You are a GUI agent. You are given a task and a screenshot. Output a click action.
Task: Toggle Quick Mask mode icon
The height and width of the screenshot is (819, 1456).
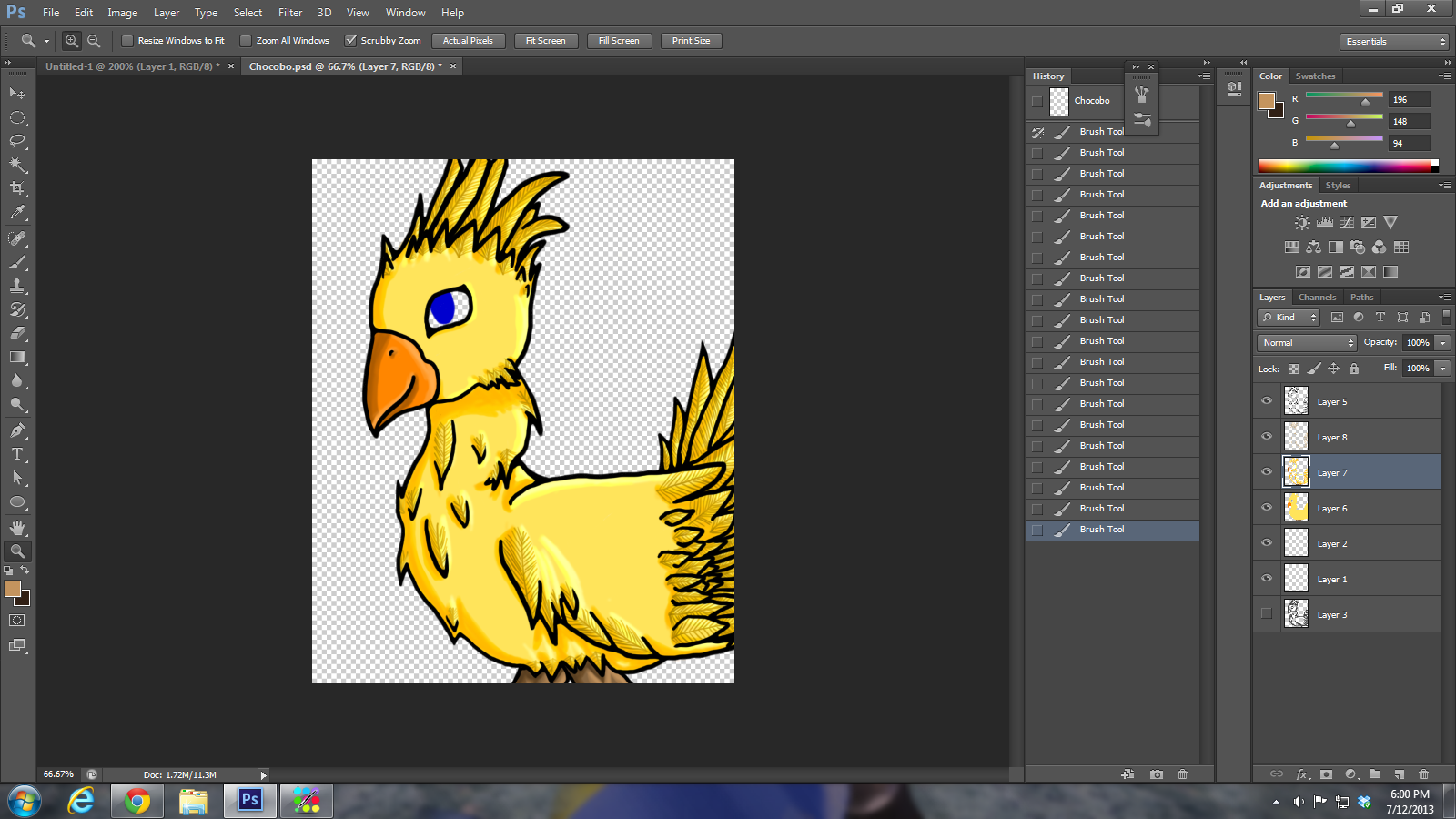click(17, 621)
